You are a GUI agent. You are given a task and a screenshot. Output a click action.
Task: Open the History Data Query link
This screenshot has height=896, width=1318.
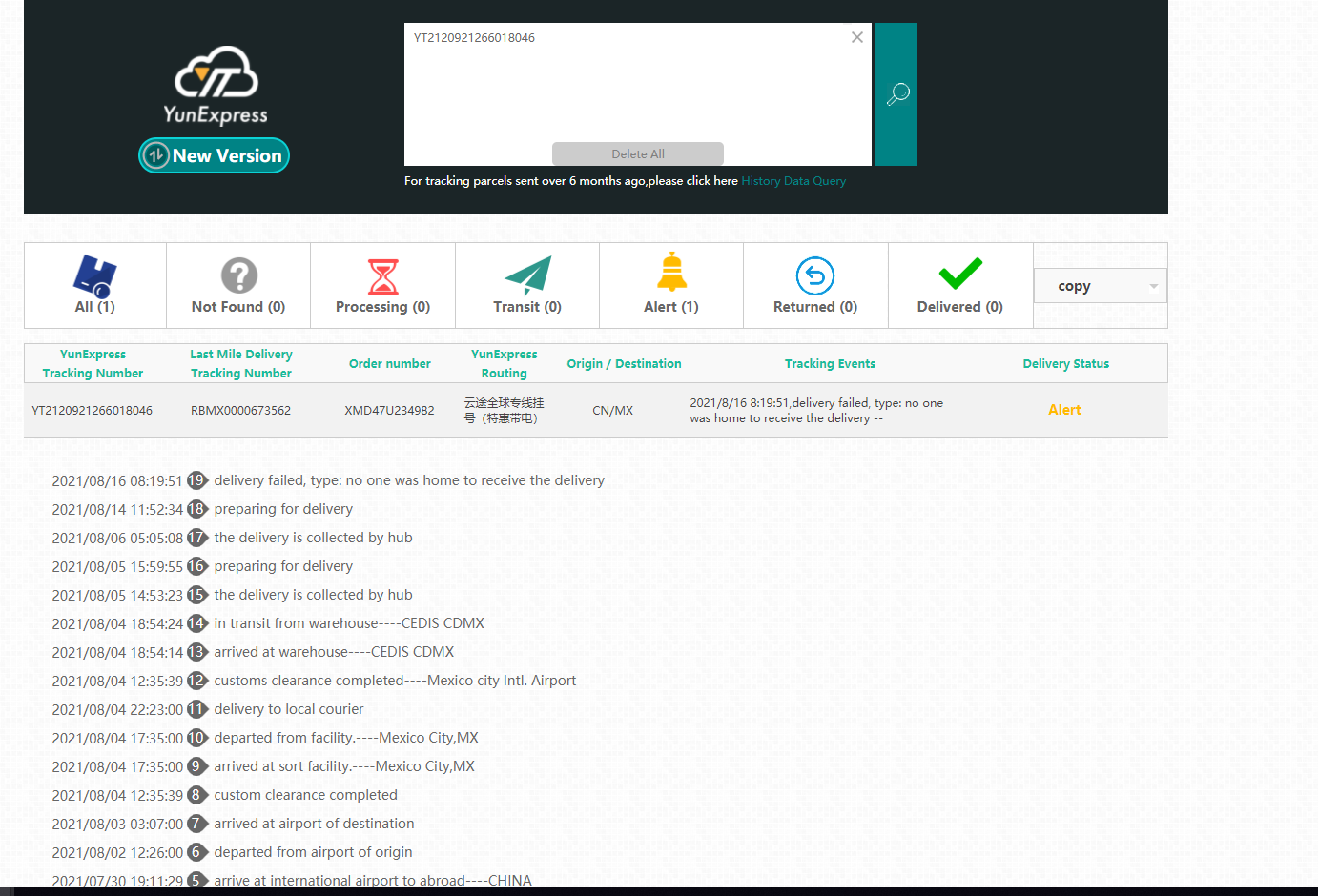[793, 181]
